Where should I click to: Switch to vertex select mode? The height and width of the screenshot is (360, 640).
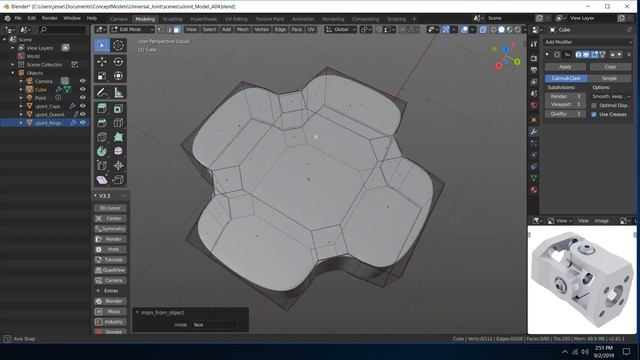[x=160, y=30]
